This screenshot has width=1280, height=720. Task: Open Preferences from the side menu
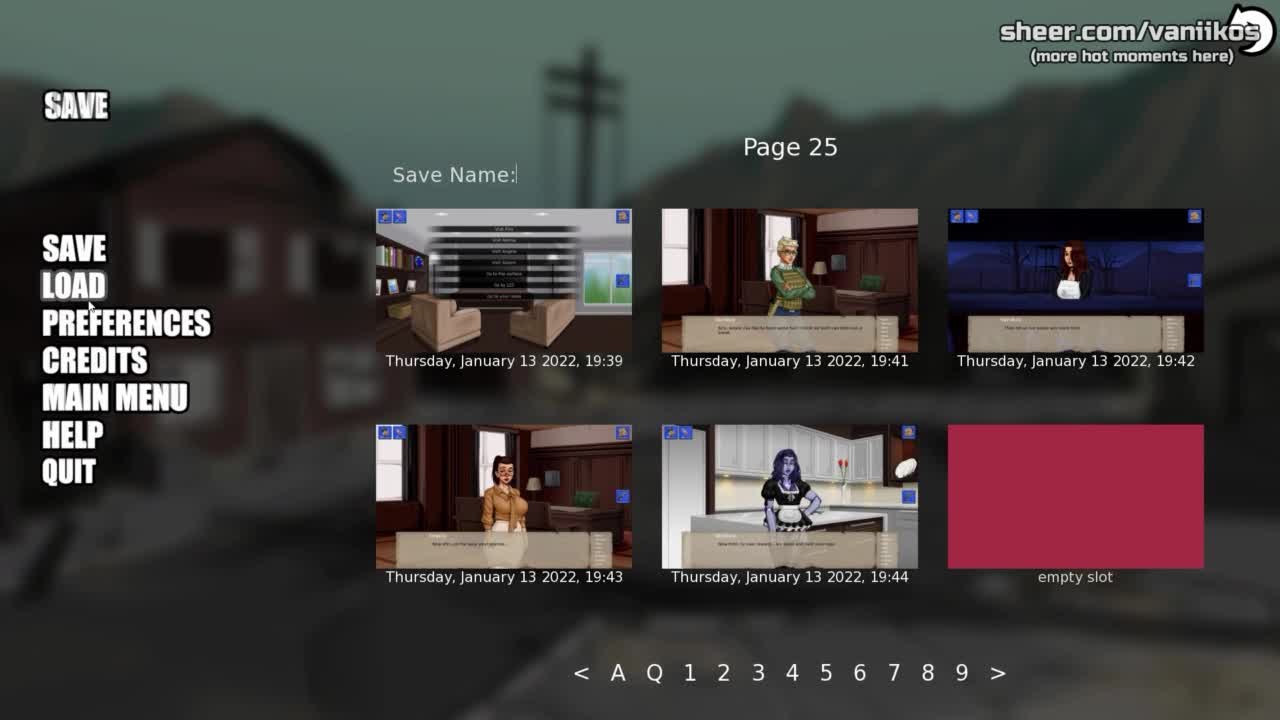tap(126, 323)
